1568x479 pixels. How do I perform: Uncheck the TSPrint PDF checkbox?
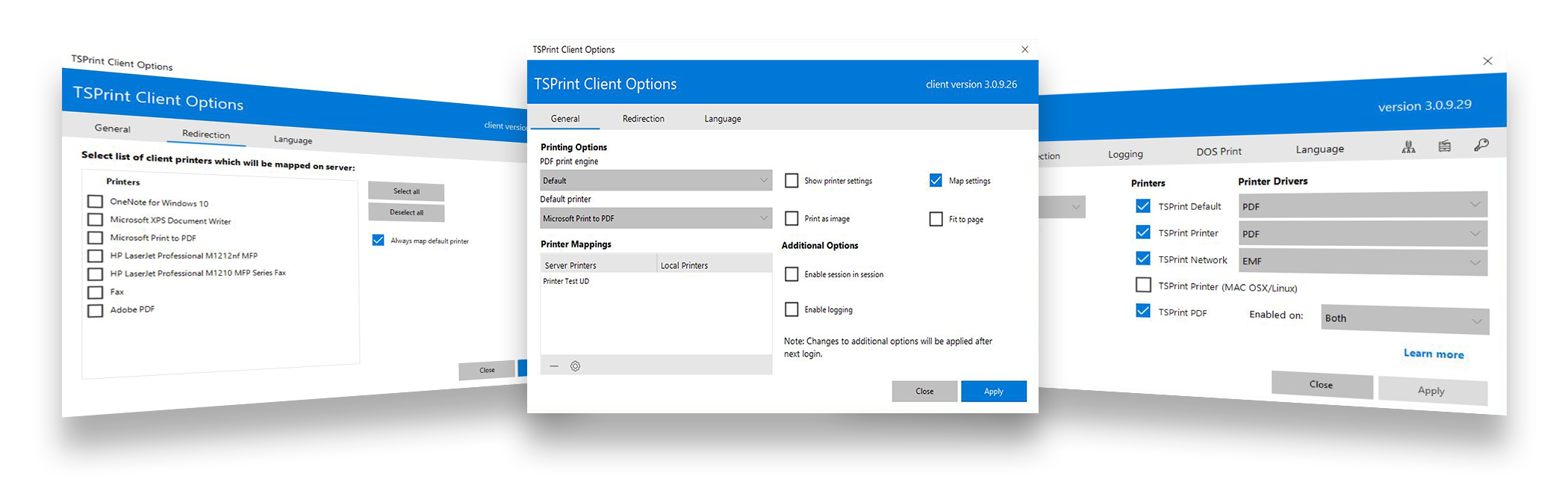point(1142,311)
